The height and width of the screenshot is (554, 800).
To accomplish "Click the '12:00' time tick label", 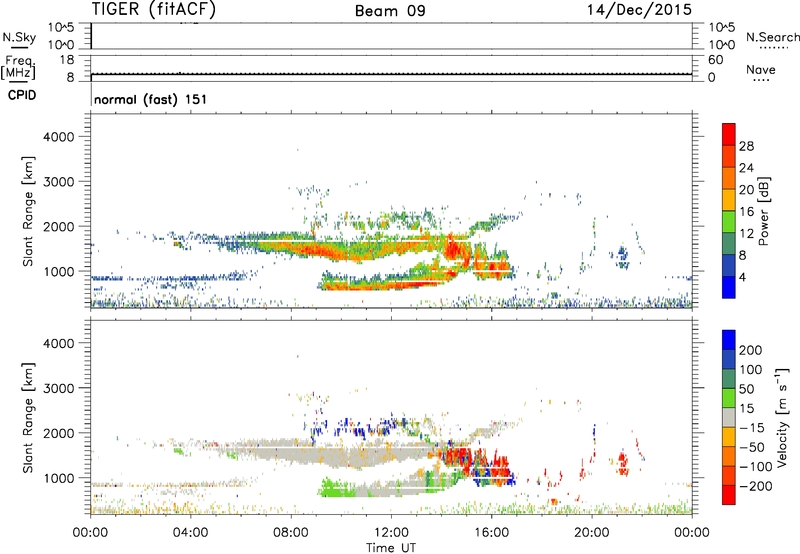I will point(391,533).
